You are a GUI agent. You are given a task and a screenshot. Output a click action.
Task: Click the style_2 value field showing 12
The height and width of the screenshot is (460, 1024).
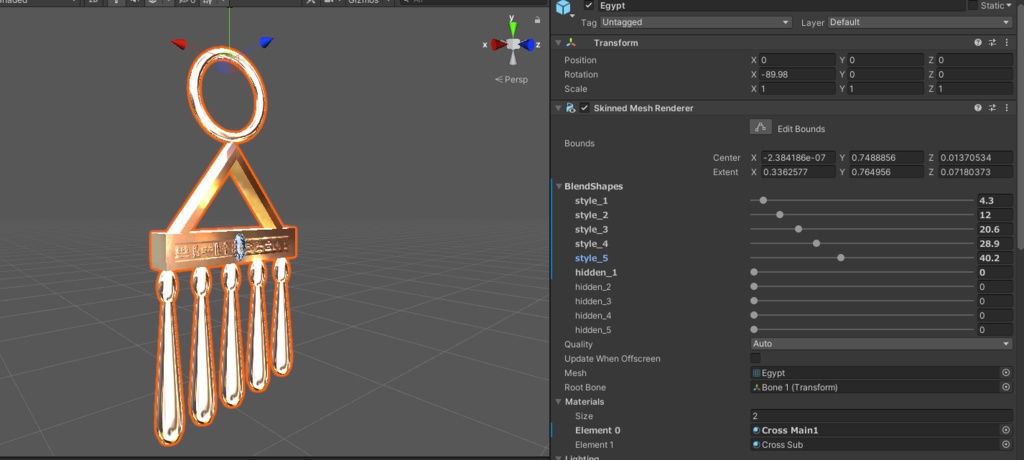point(995,215)
